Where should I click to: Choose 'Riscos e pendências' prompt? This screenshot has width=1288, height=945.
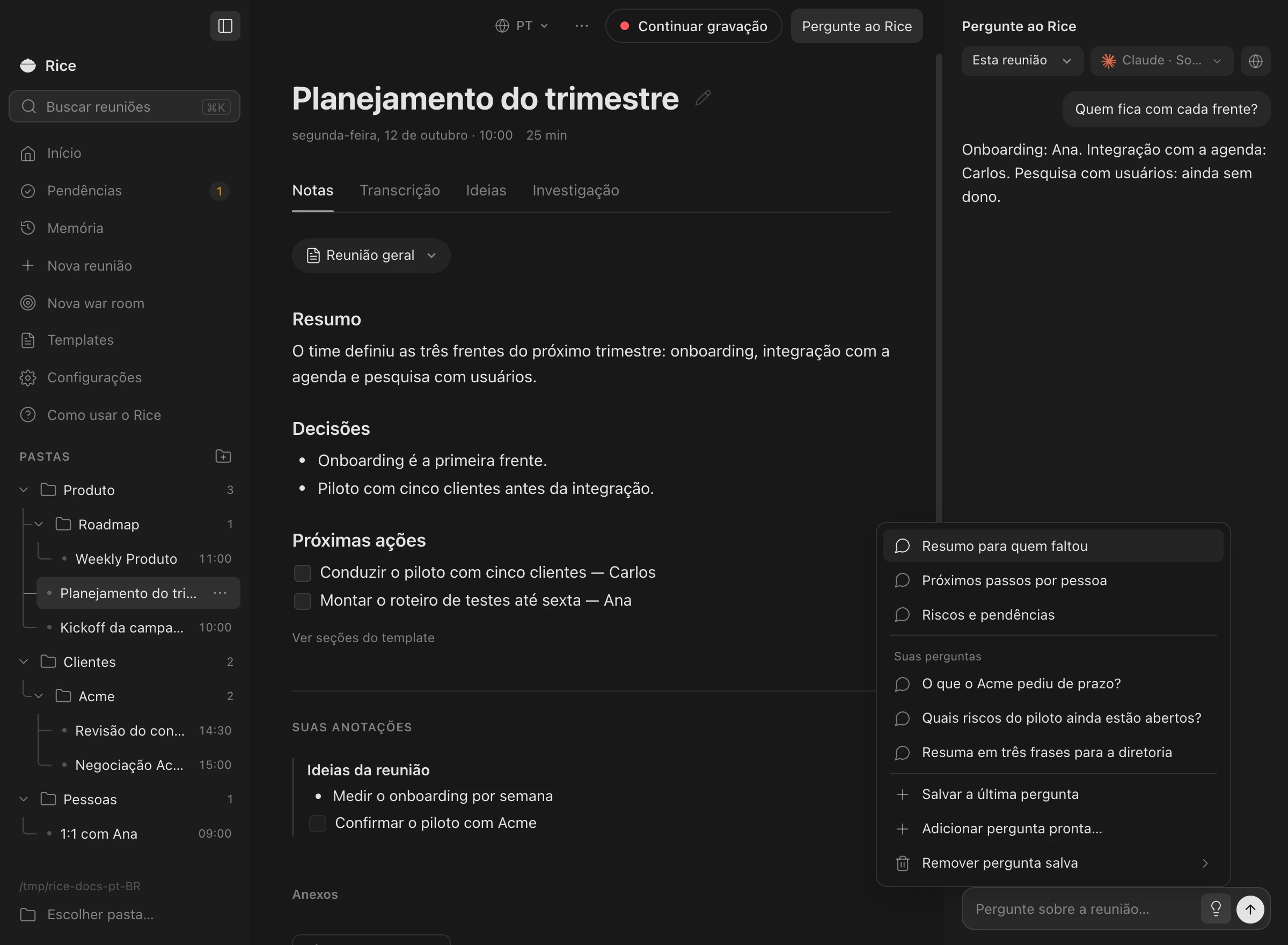click(x=1053, y=614)
